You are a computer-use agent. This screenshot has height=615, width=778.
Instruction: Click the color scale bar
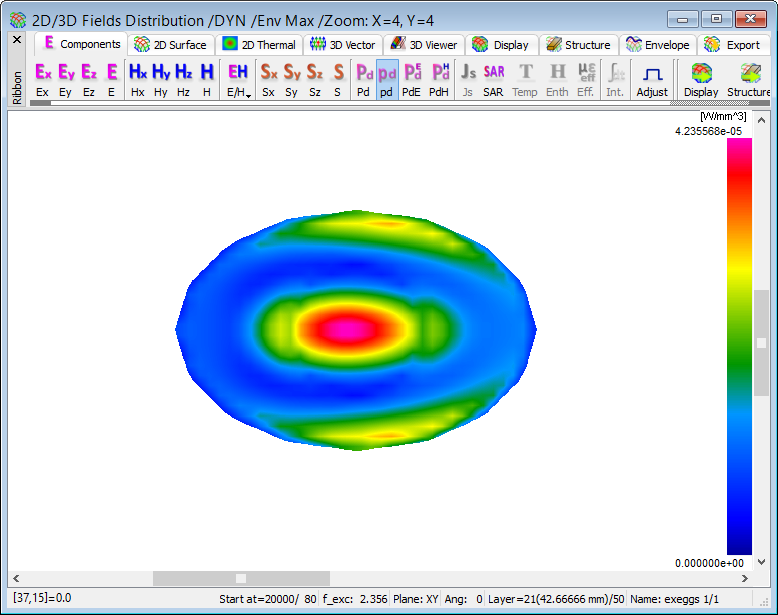point(739,346)
